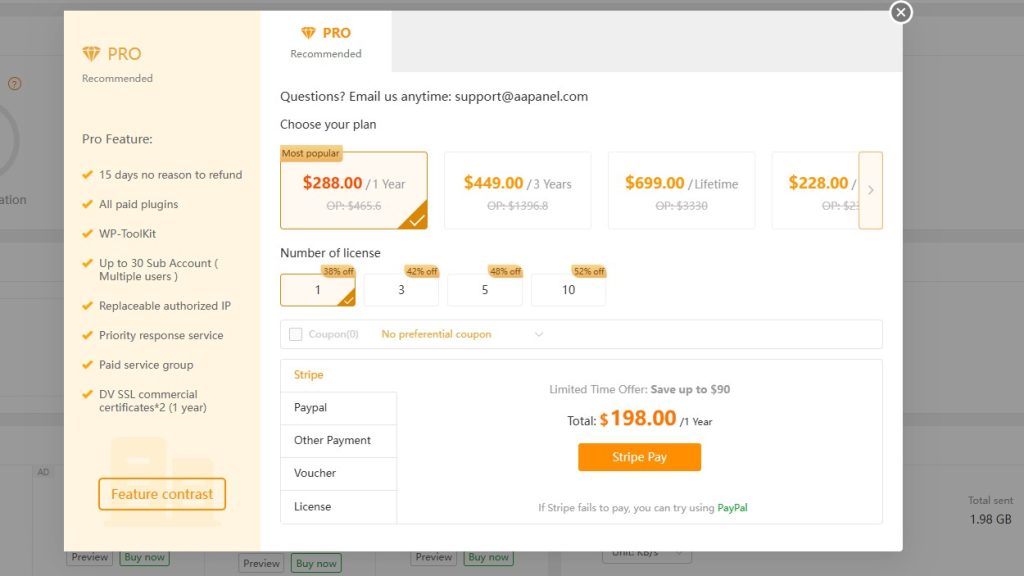Click the help question mark icon

coord(15,84)
